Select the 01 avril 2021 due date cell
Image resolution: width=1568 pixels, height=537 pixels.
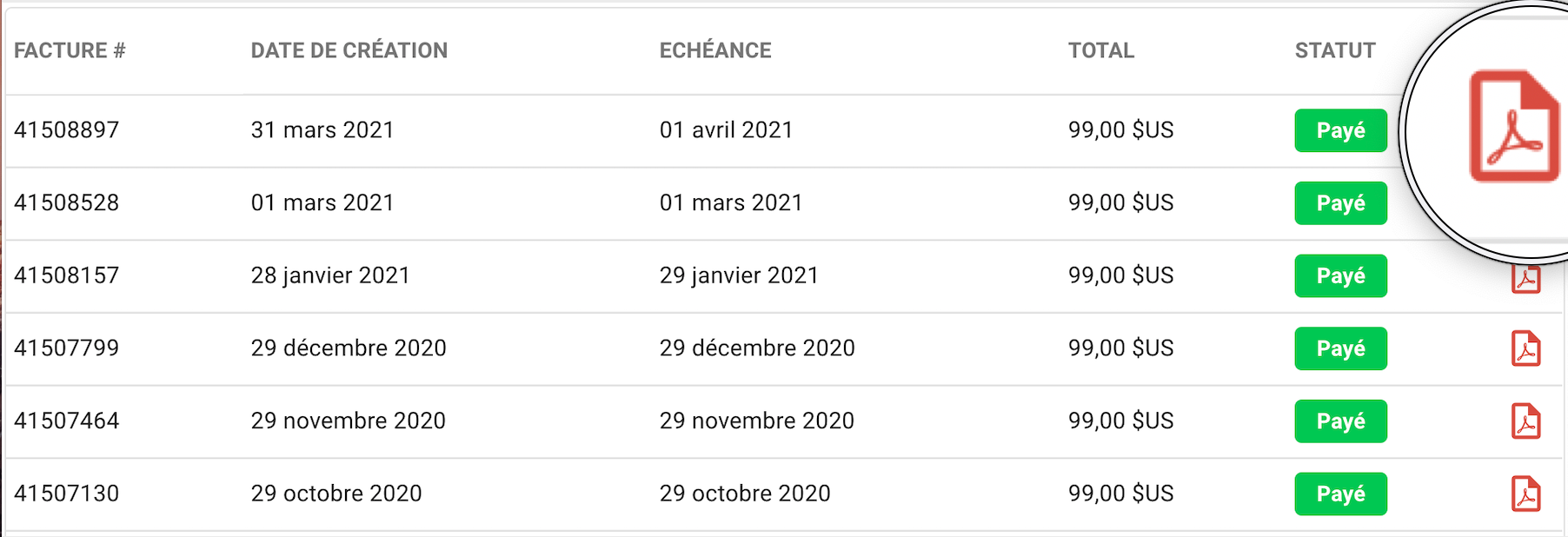point(727,130)
